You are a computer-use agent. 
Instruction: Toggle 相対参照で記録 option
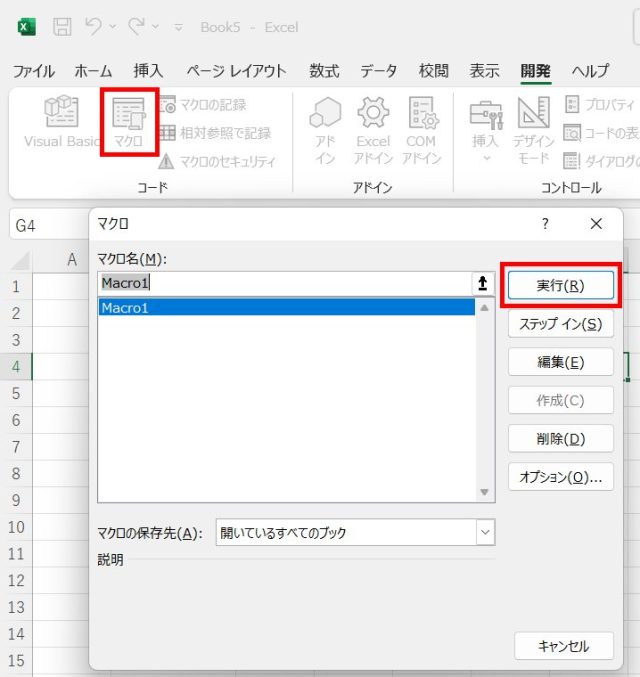coord(166,132)
